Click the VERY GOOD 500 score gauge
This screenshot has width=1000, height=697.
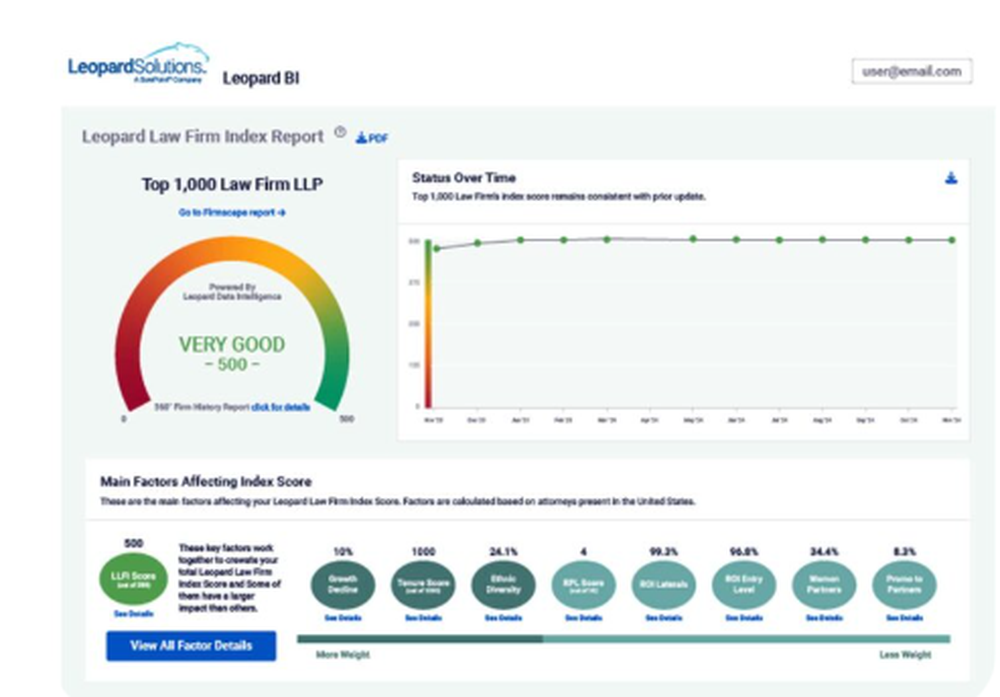tap(232, 325)
